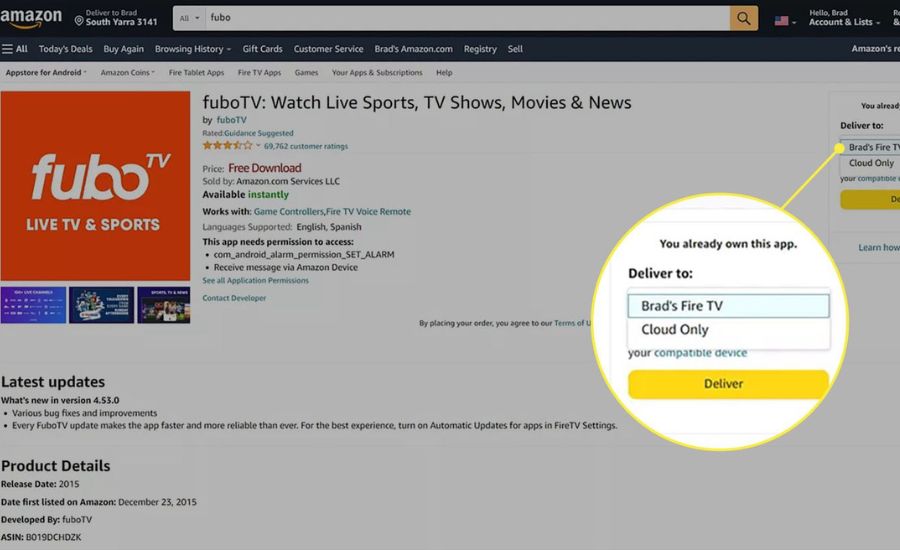Click the Game Controllers link
This screenshot has height=550, width=900.
(x=289, y=211)
